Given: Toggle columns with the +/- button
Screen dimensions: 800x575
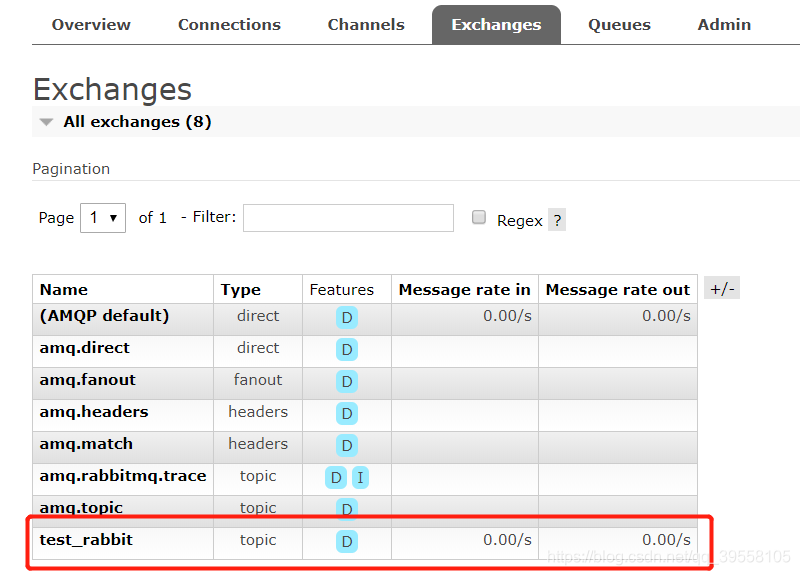Looking at the screenshot, I should point(722,289).
